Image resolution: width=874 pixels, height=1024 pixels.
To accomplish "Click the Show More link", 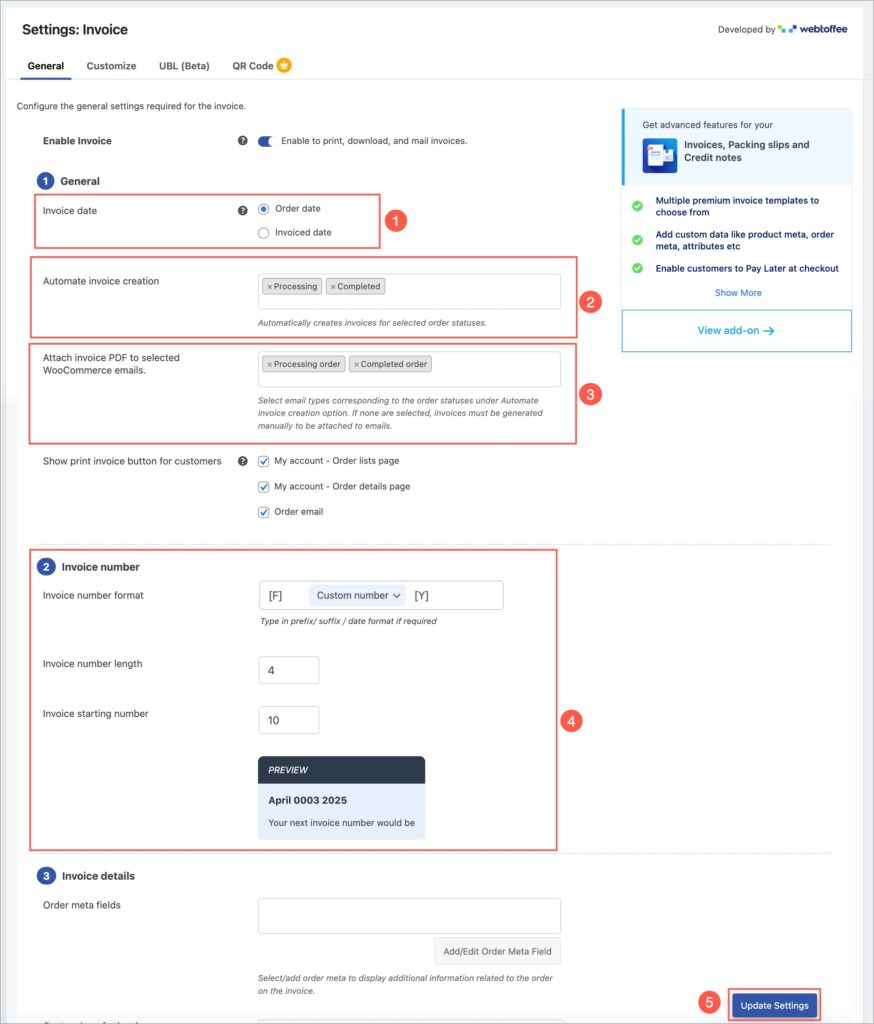I will (737, 293).
